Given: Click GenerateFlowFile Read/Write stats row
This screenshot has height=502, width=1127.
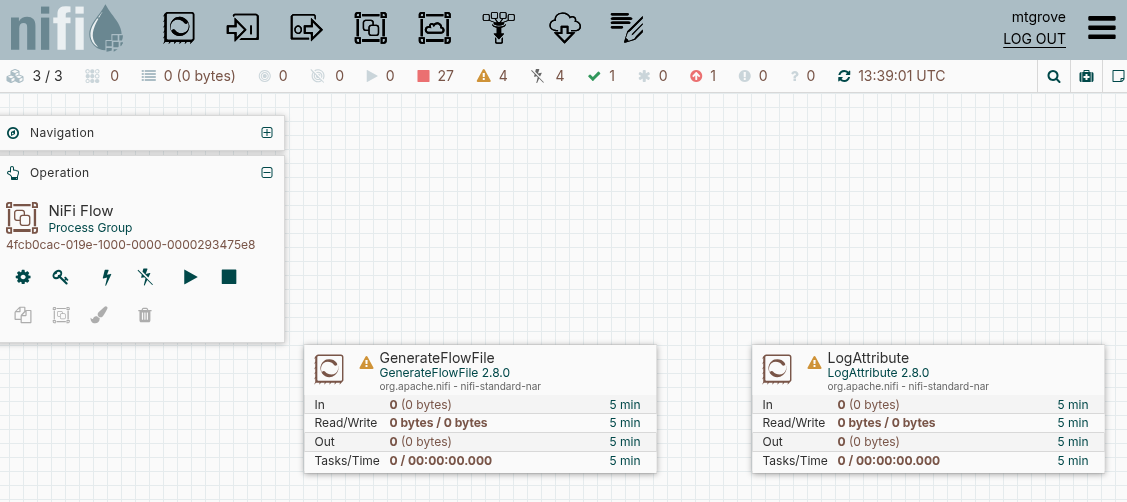Looking at the screenshot, I should pyautogui.click(x=480, y=423).
